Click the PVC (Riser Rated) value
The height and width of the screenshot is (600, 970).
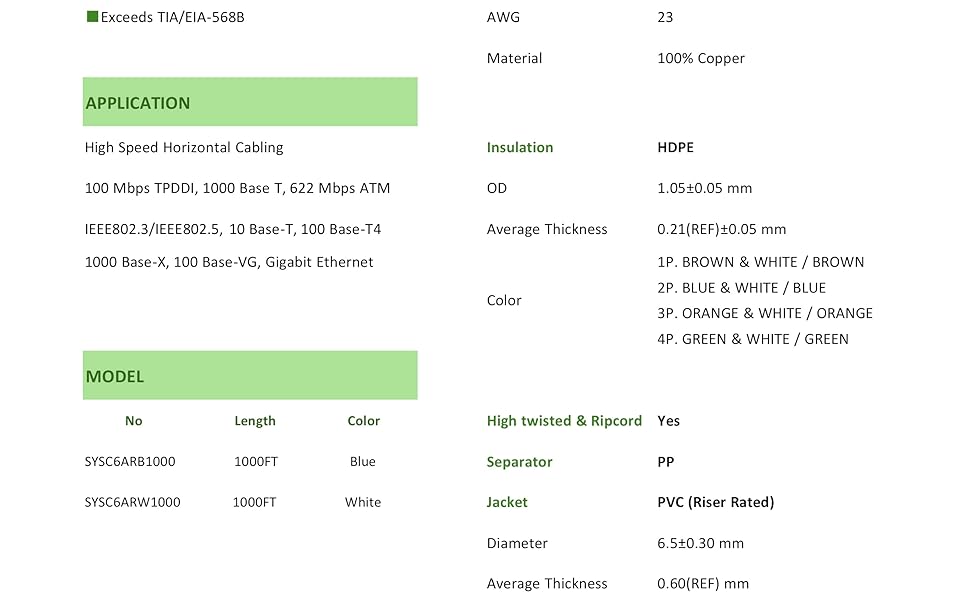[715, 503]
